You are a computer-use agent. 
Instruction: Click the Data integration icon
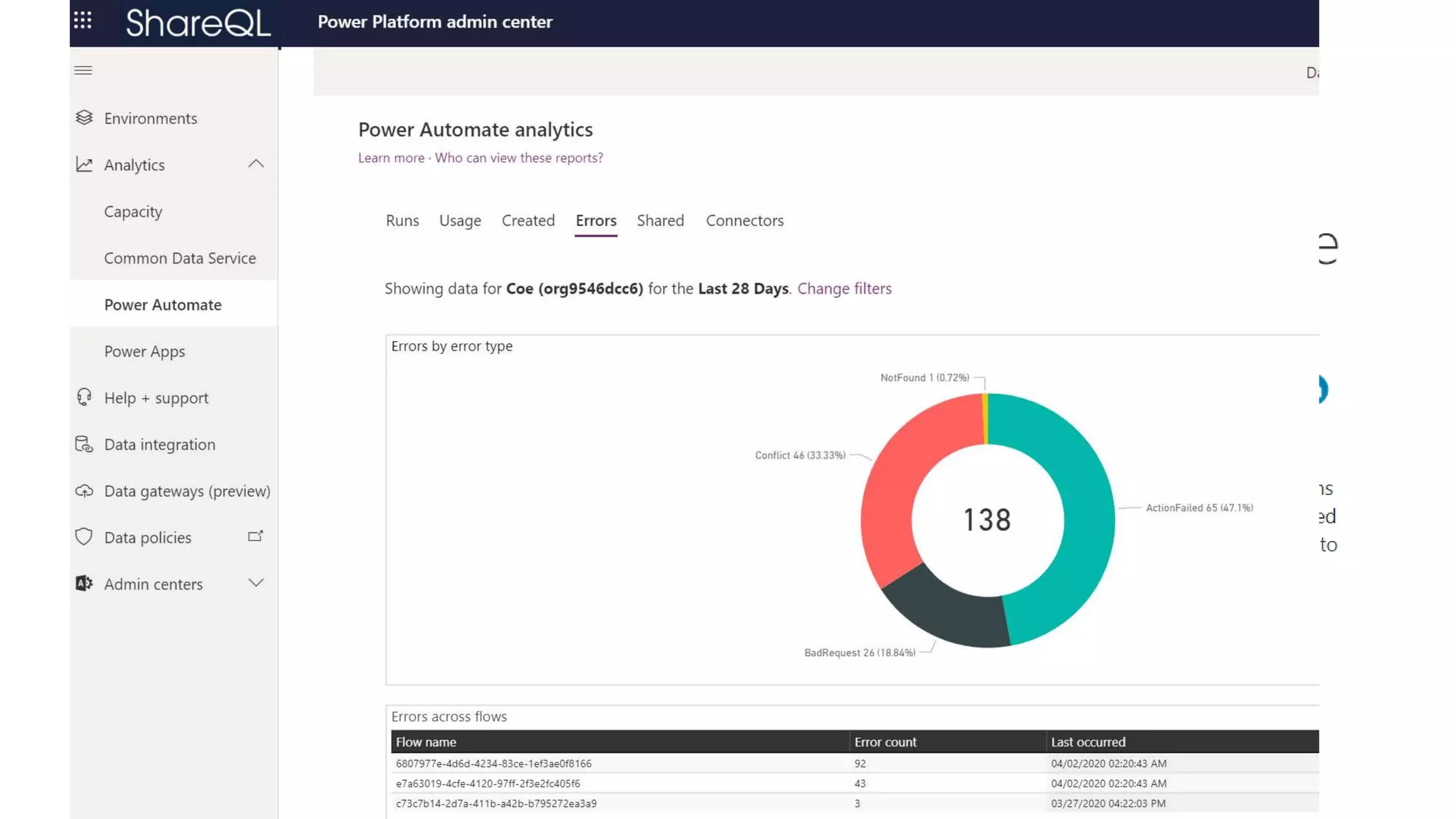tap(84, 444)
